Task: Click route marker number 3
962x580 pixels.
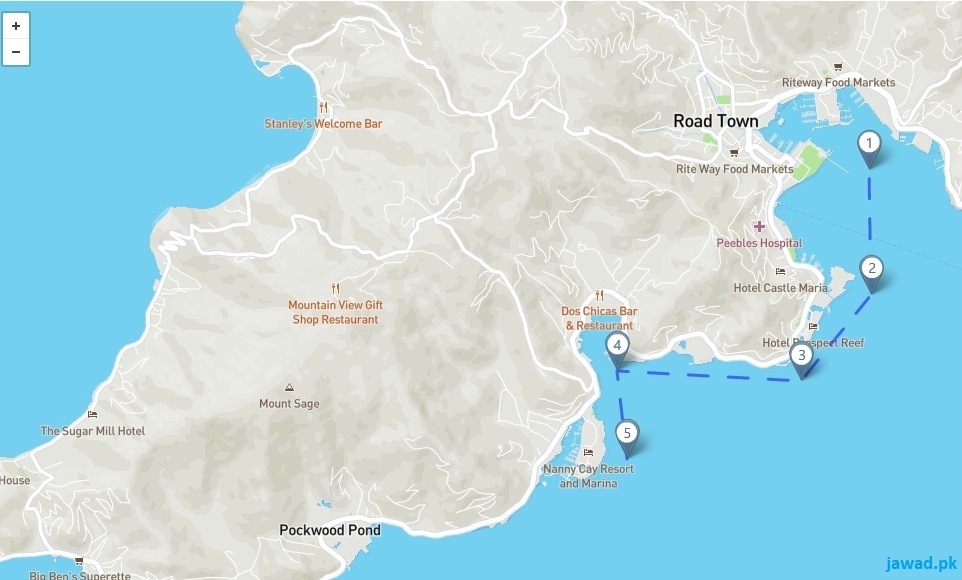Action: click(x=801, y=361)
